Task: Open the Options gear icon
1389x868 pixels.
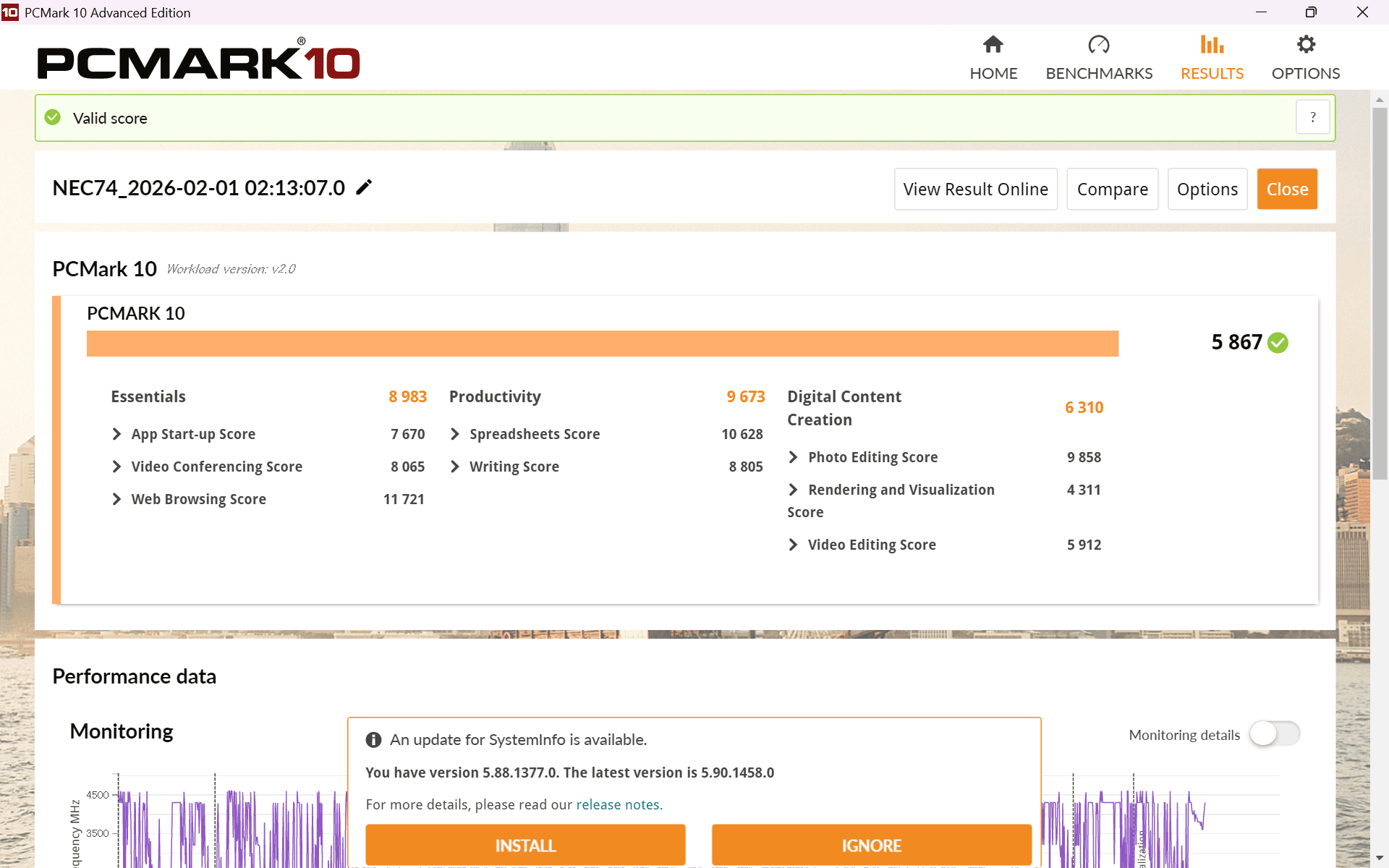Action: click(x=1306, y=44)
